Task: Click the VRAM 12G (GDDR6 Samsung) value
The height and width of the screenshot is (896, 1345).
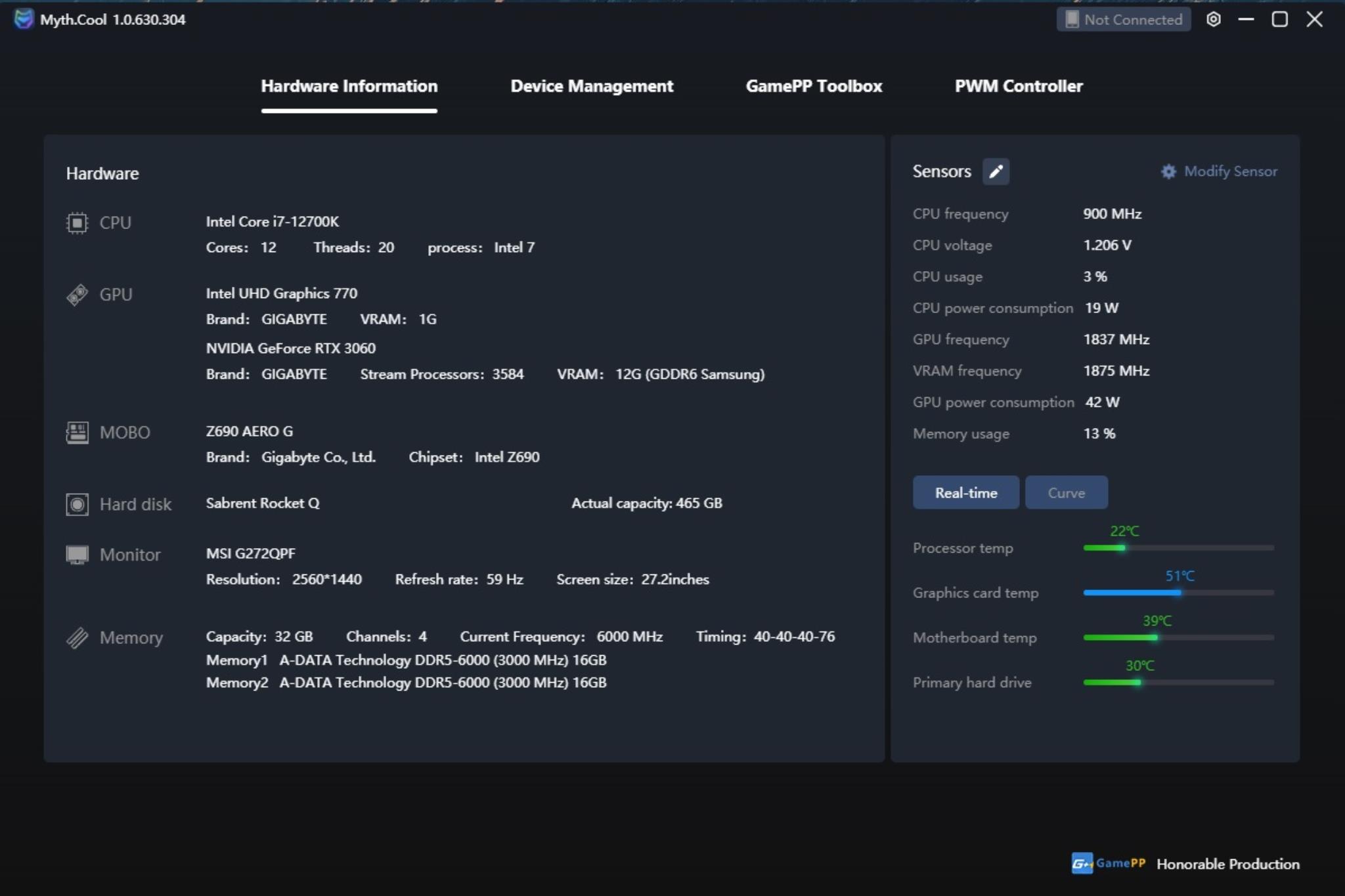Action: click(690, 374)
